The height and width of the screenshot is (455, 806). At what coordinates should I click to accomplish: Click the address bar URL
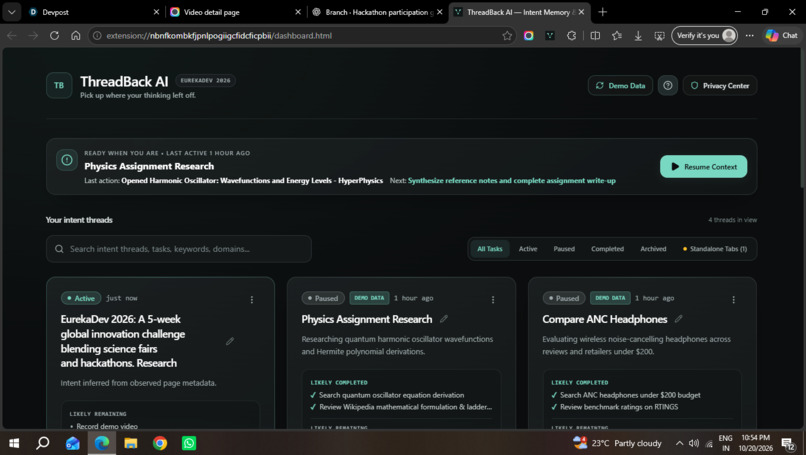(219, 35)
